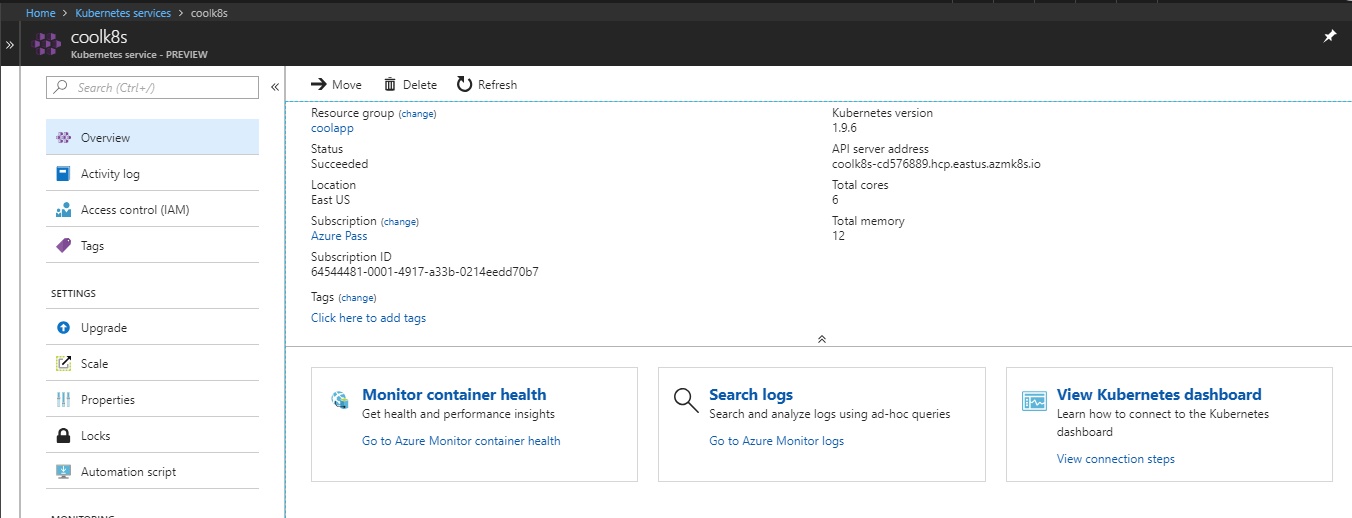The width and height of the screenshot is (1352, 518).
Task: Click the coolk8s Kubernetes service icon
Action: (47, 45)
